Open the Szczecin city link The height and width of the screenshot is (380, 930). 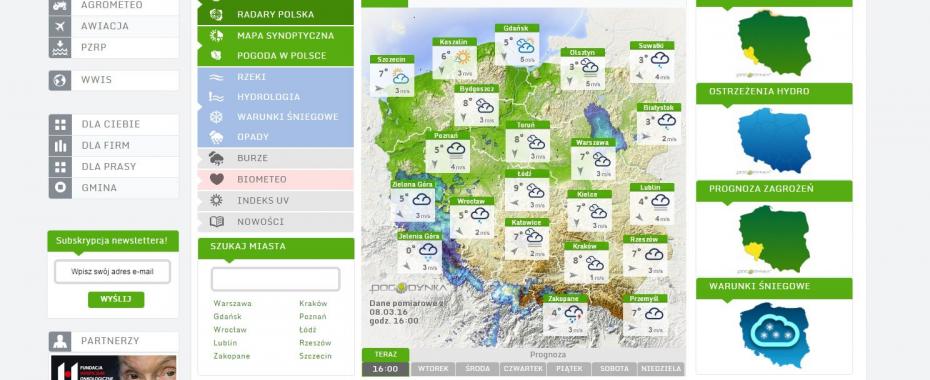316,356
